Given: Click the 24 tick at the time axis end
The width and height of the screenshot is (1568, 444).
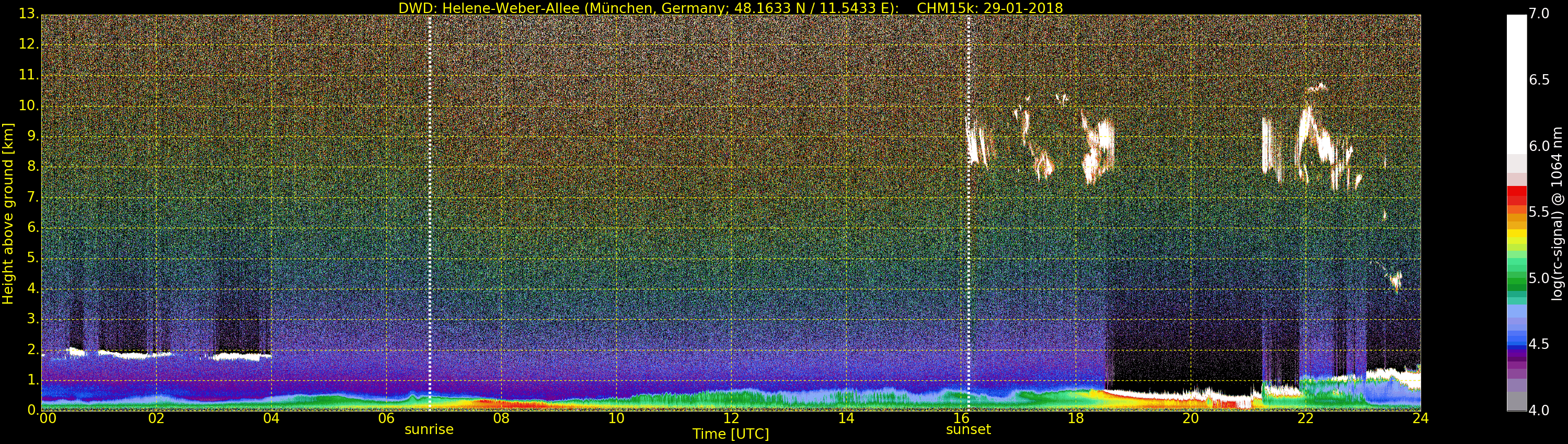Looking at the screenshot, I should click(x=1420, y=418).
